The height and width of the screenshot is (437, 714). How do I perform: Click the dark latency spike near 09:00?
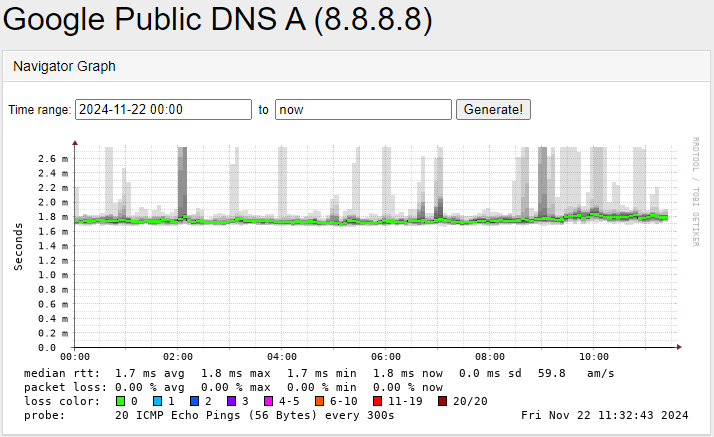click(542, 182)
